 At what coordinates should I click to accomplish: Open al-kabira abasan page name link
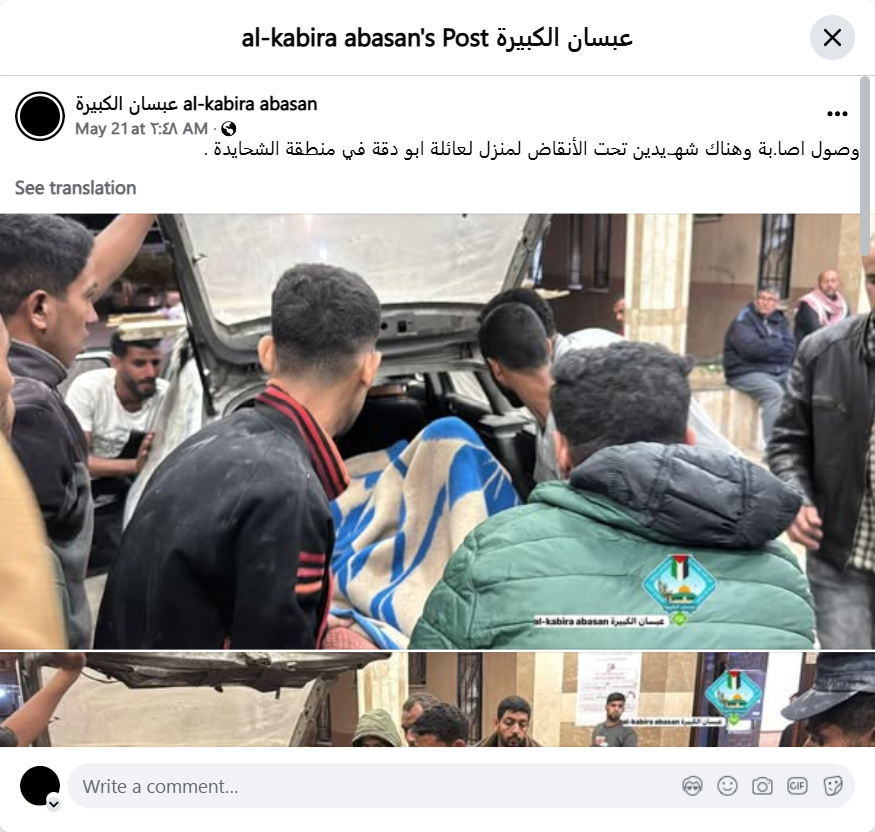point(196,104)
